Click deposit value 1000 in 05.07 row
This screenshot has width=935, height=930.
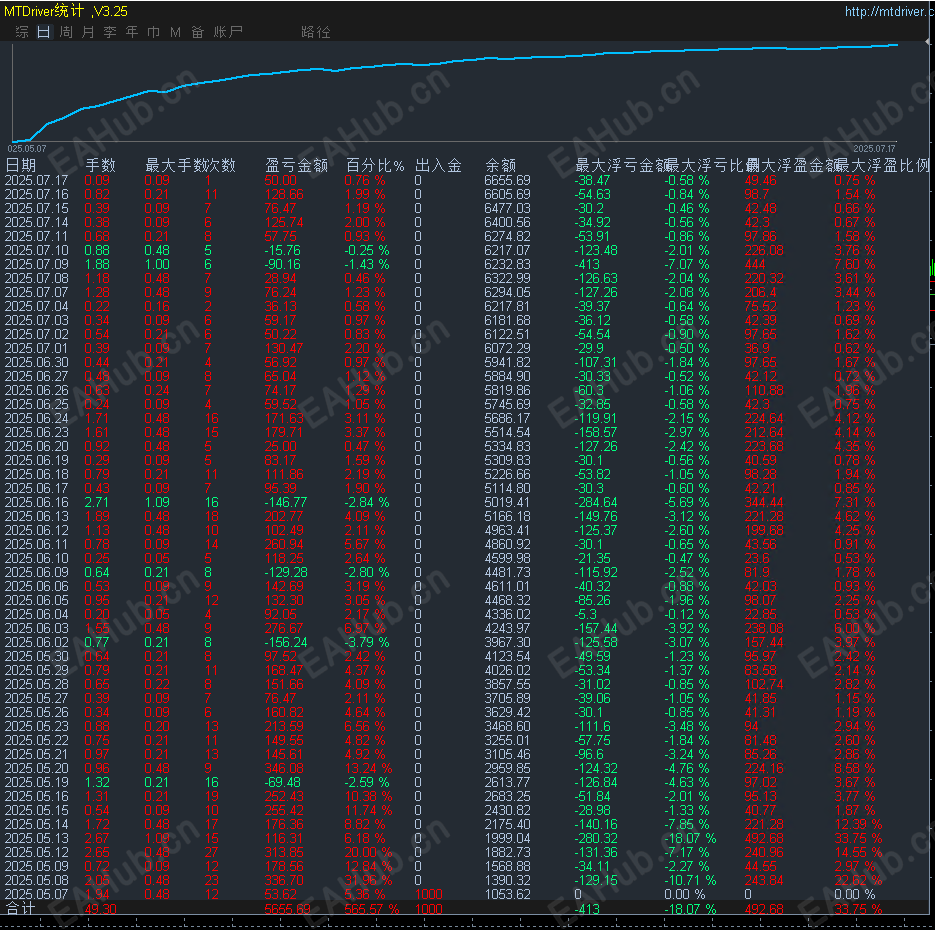coord(429,894)
